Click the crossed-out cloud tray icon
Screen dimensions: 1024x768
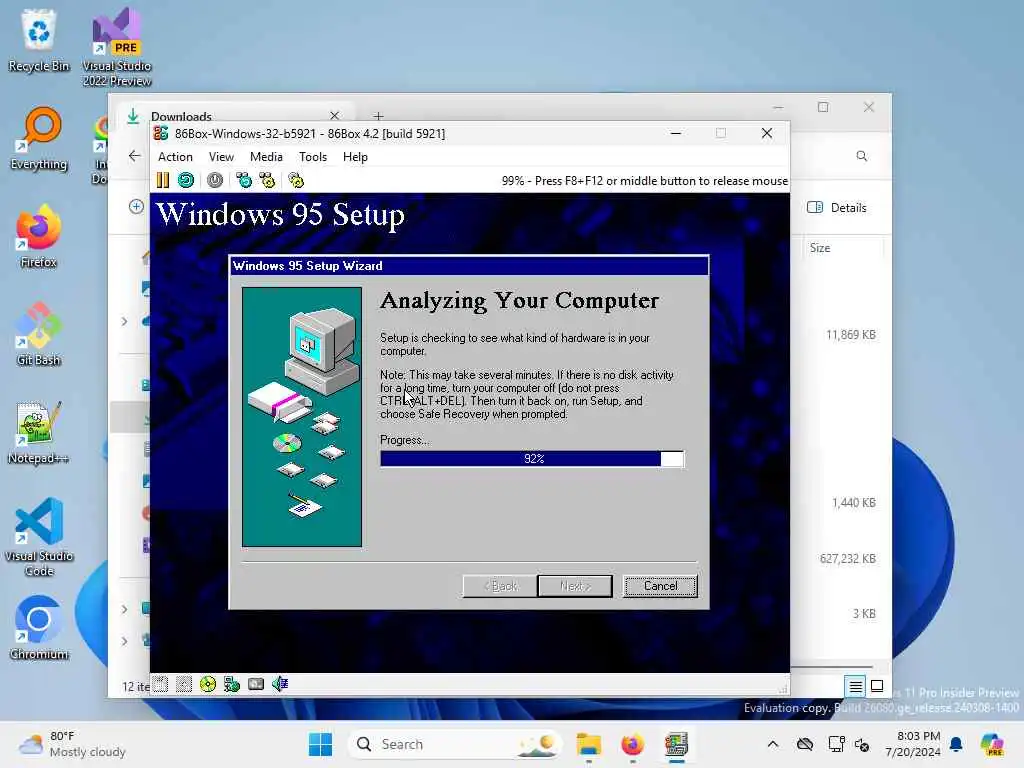(805, 744)
